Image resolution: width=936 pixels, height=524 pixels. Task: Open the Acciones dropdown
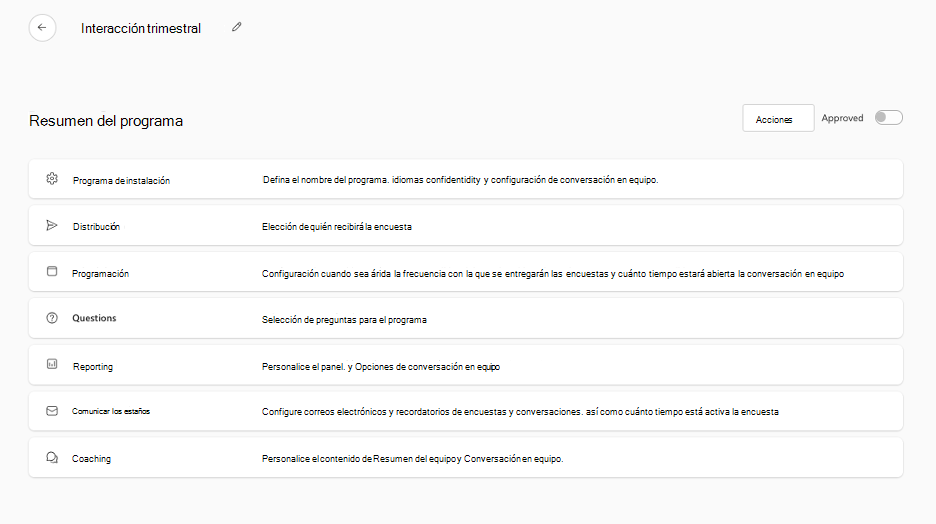(778, 119)
